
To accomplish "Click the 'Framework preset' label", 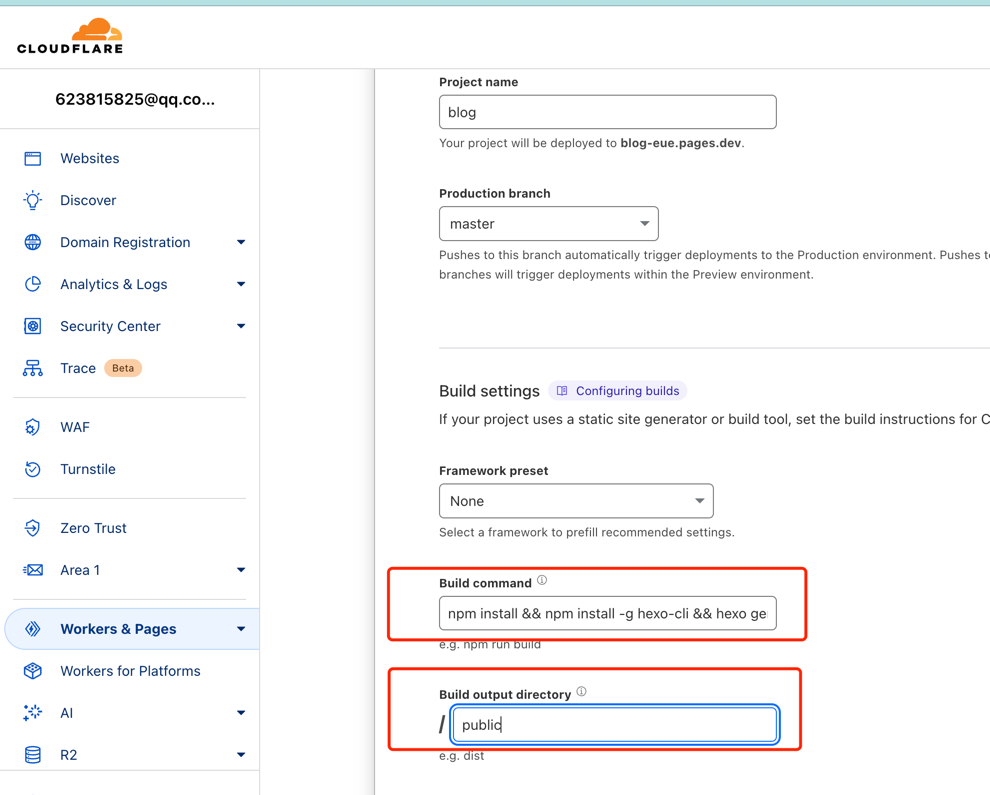I will [x=494, y=471].
